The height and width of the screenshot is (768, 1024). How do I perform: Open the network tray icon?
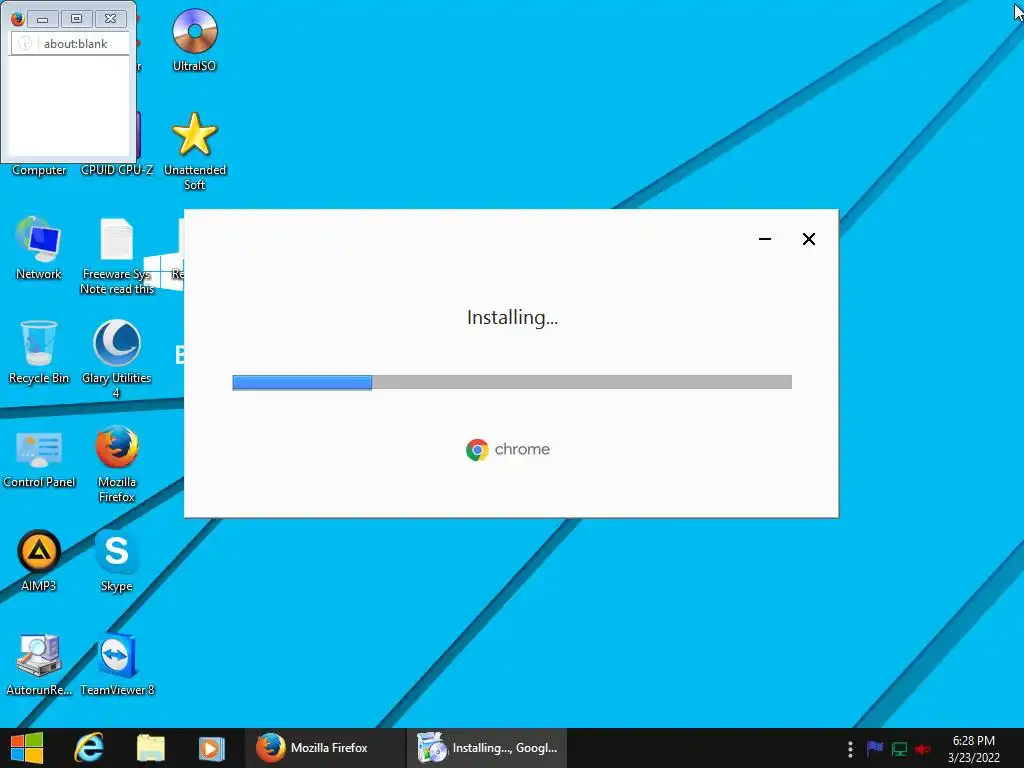click(899, 748)
